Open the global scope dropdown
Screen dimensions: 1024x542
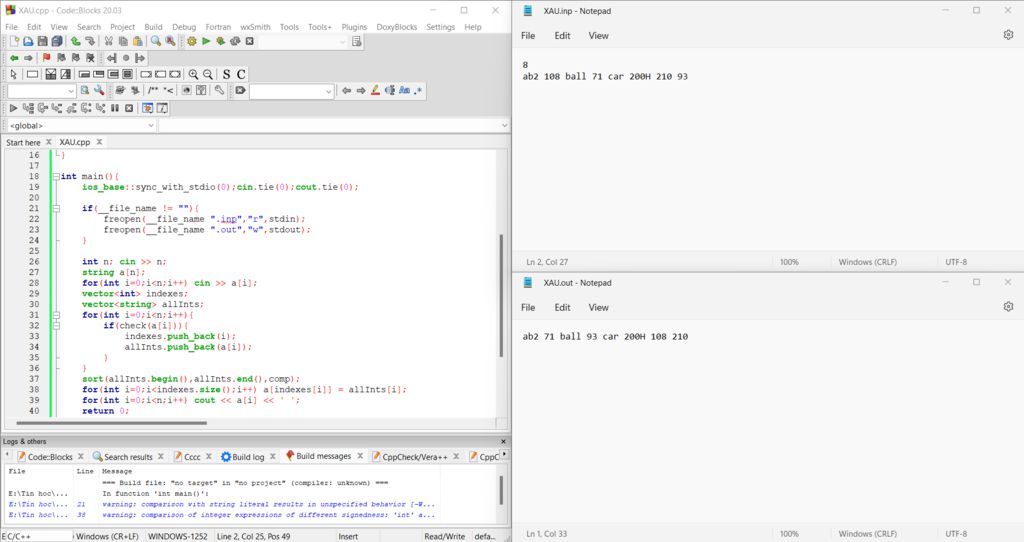point(151,126)
